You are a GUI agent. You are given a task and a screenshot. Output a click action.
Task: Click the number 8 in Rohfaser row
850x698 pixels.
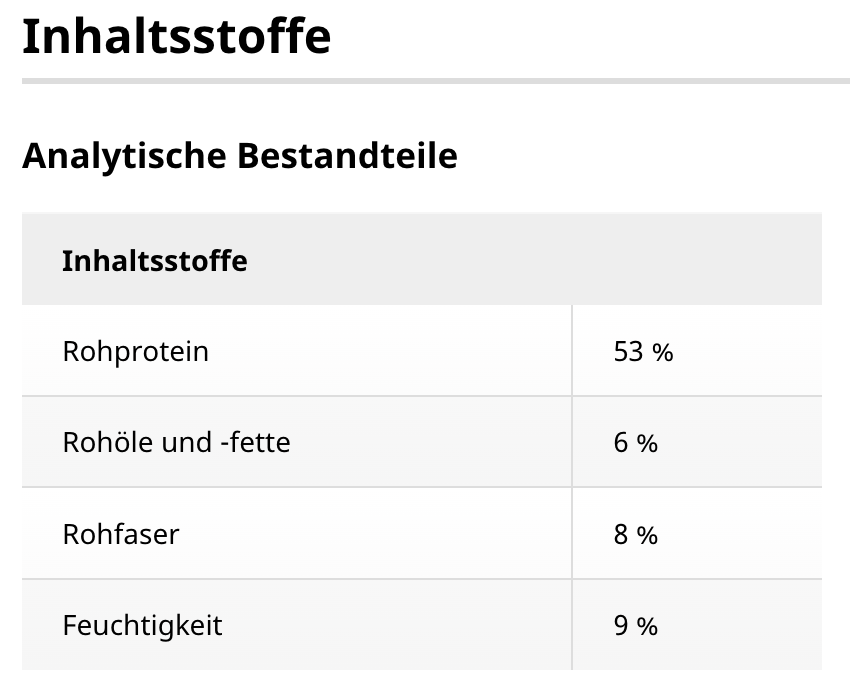coord(621,535)
